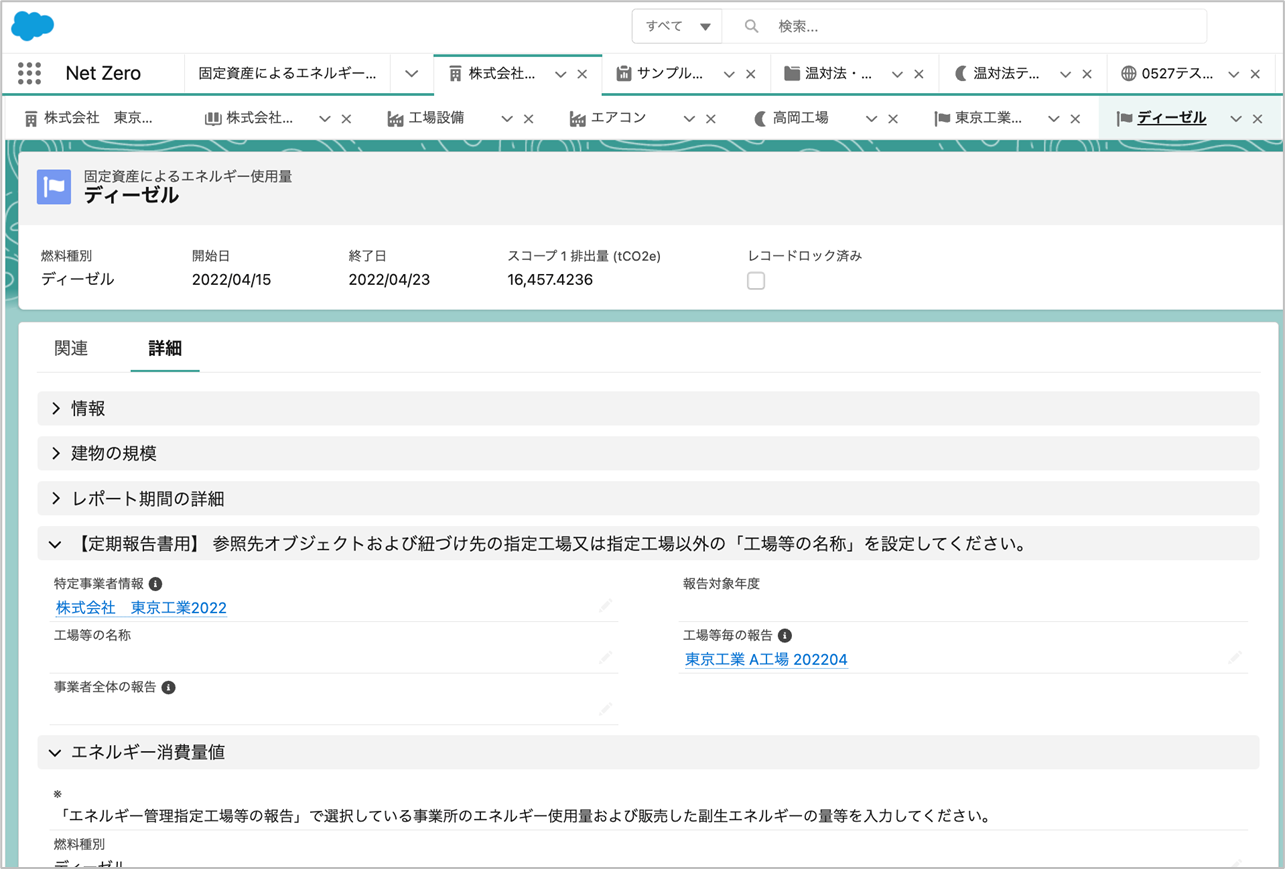
Task: Click the Net Zero app name
Action: [x=103, y=74]
